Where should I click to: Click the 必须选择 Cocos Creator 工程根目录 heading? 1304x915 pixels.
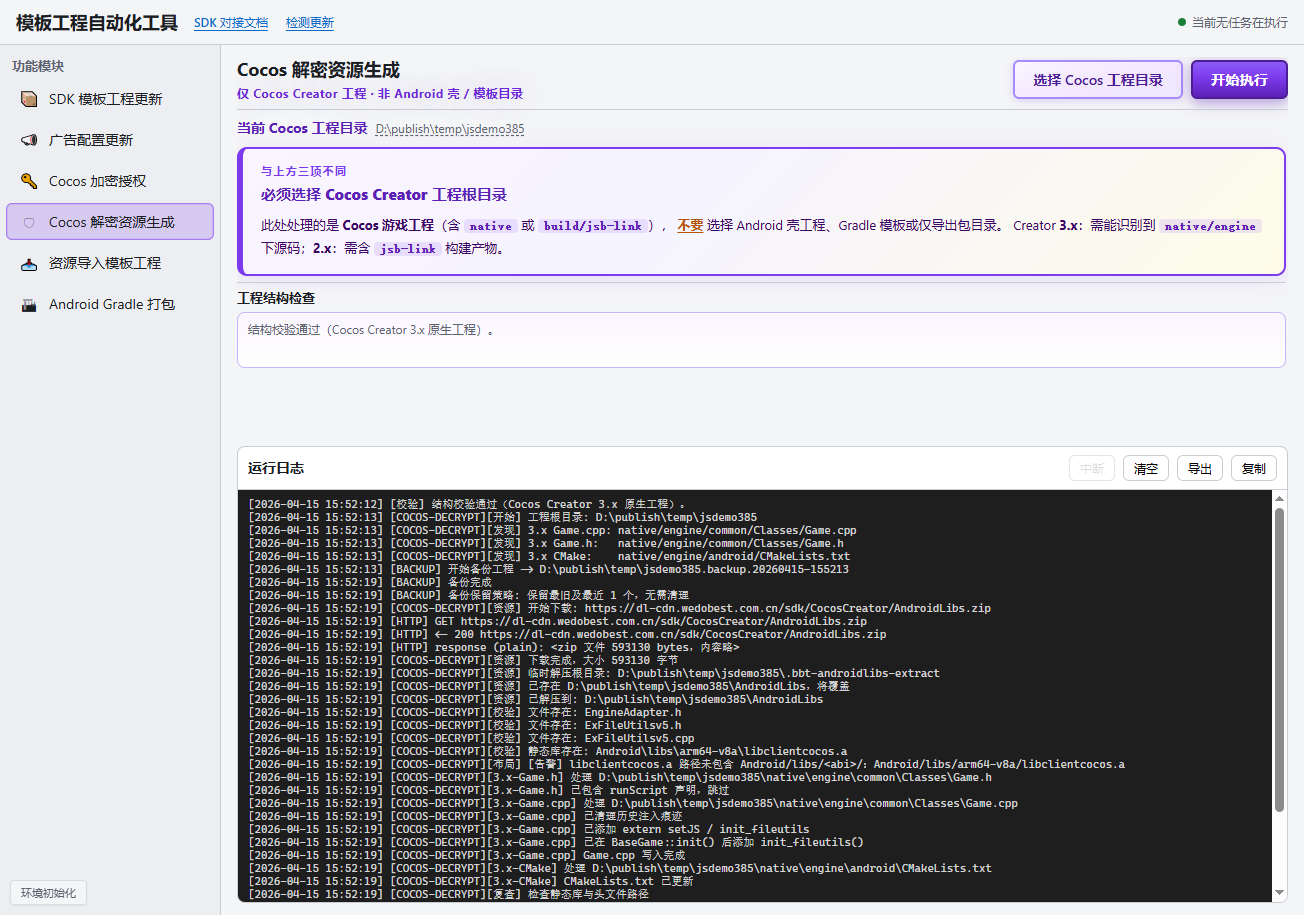tap(384, 195)
